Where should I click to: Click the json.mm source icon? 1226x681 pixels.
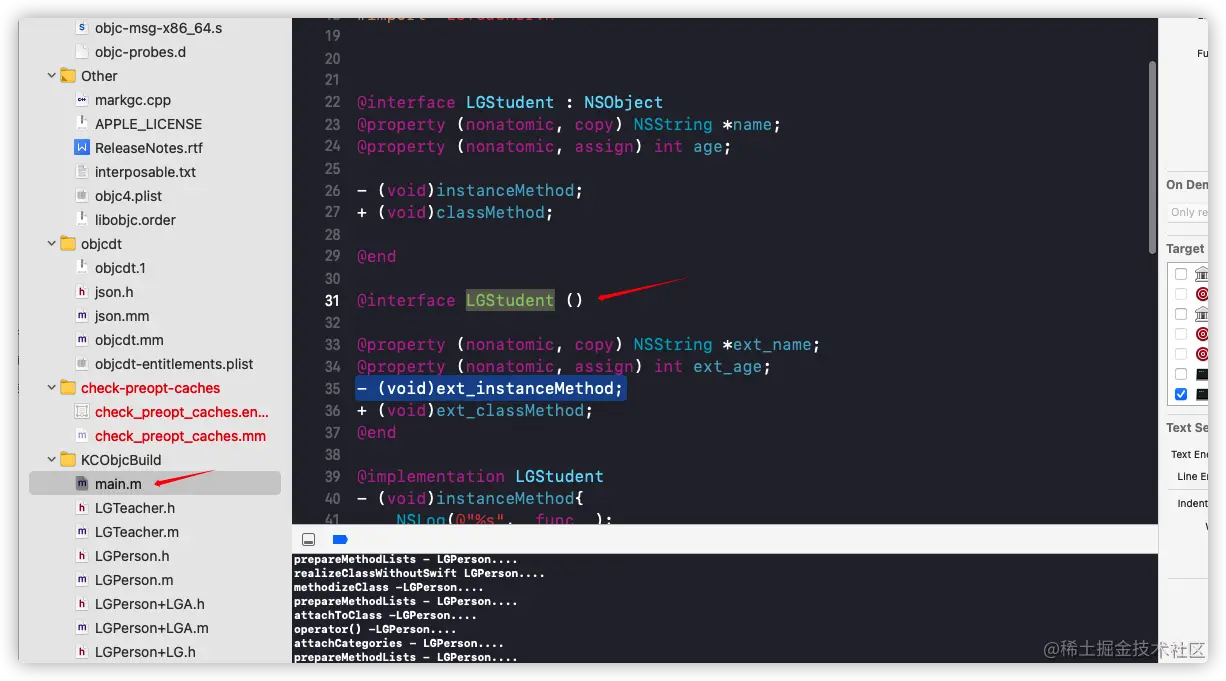[x=82, y=316]
